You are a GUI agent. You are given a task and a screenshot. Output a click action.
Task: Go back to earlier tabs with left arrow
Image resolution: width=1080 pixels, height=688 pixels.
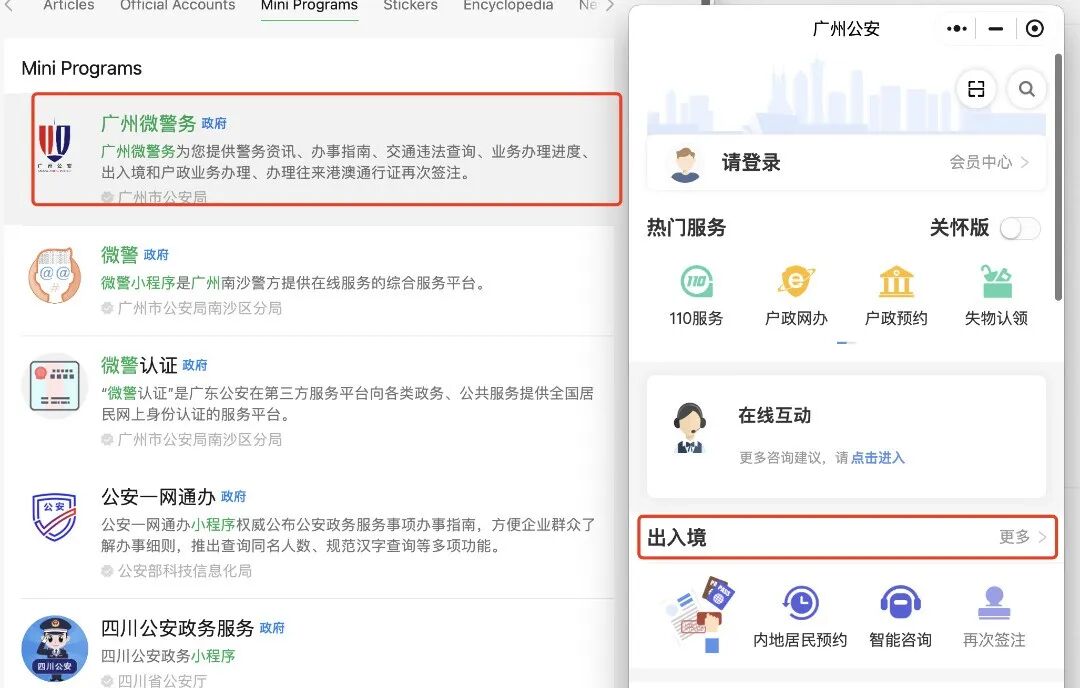click(x=9, y=6)
